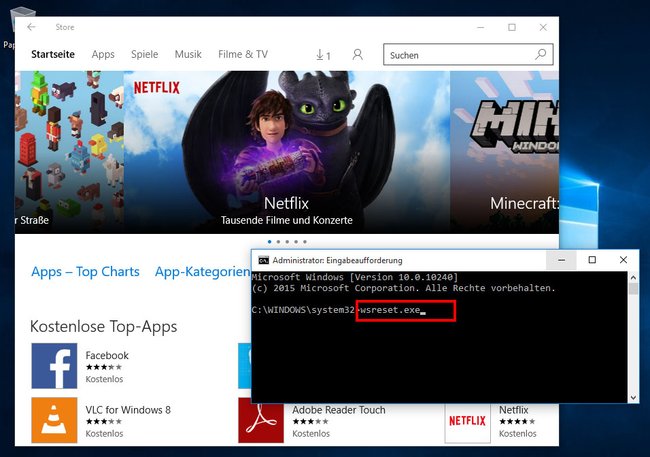Click the Suchen search field

[468, 54]
